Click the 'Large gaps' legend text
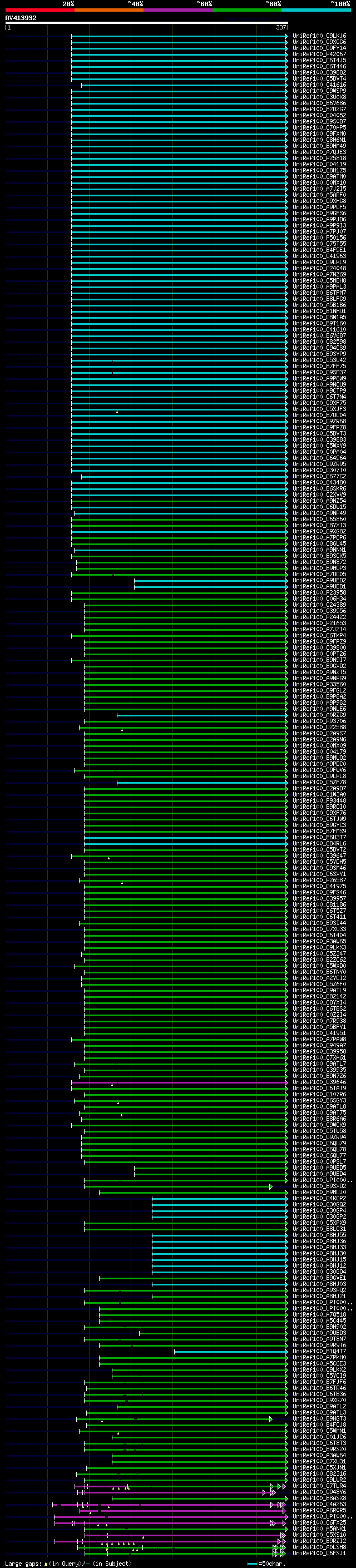The height and width of the screenshot is (1568, 356). pos(24,1563)
